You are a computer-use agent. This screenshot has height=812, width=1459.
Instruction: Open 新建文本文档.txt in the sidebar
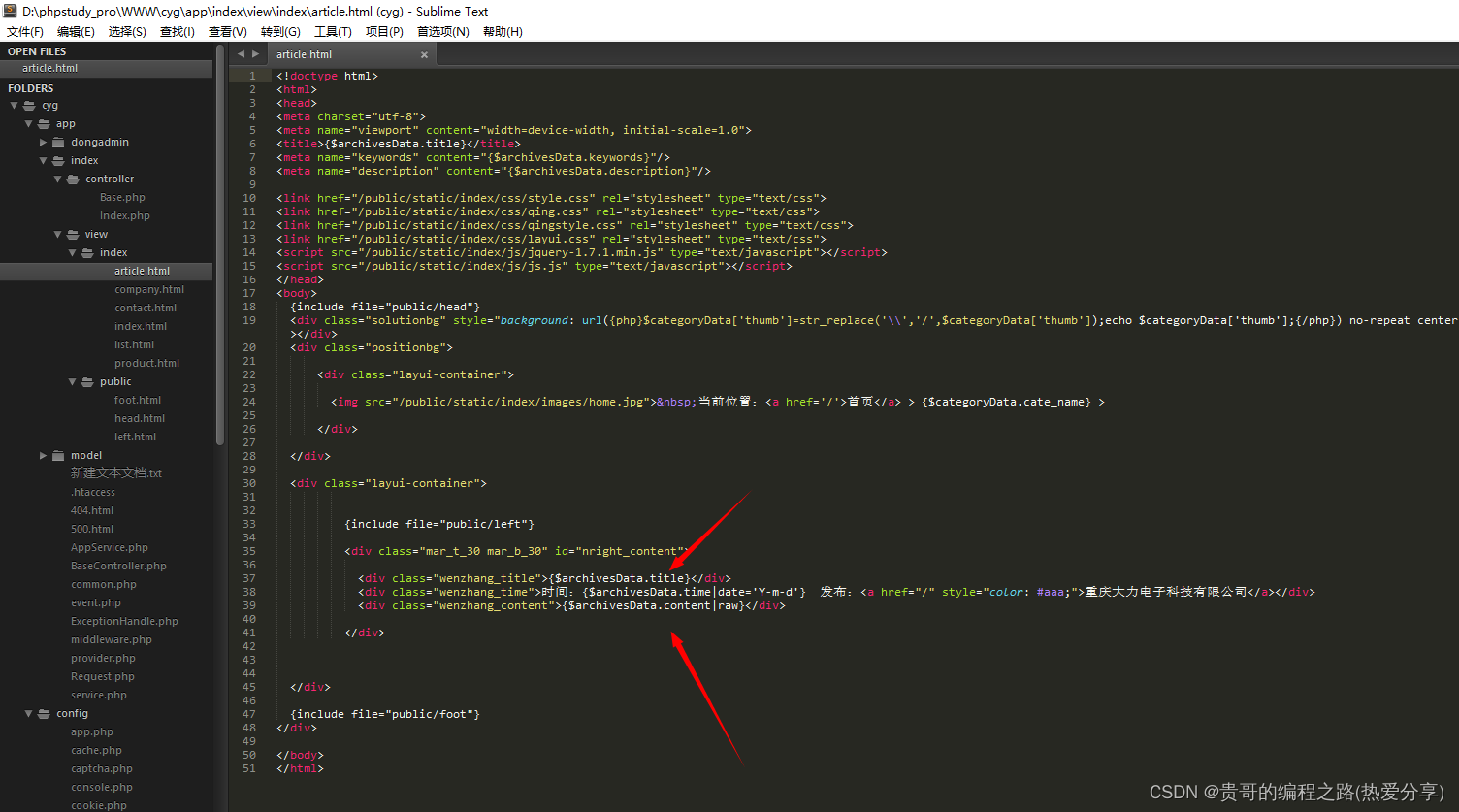tap(116, 473)
